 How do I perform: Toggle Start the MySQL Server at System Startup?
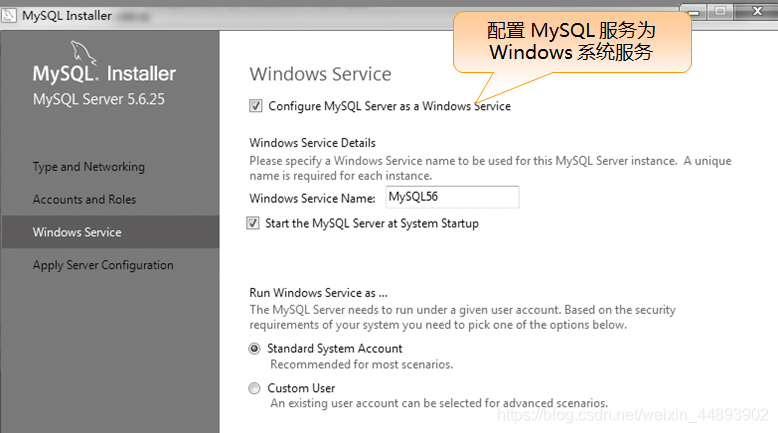(x=253, y=223)
